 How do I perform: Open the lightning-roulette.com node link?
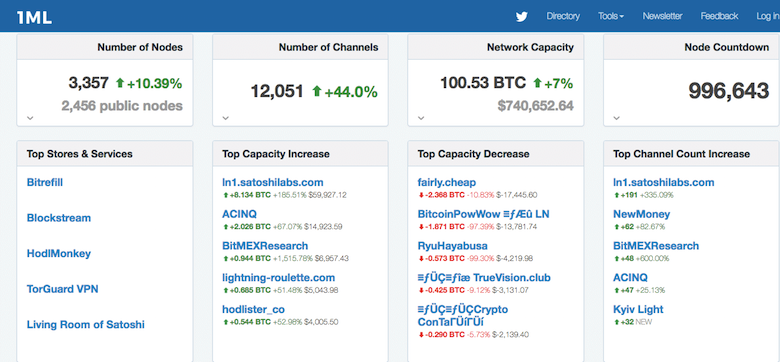279,278
